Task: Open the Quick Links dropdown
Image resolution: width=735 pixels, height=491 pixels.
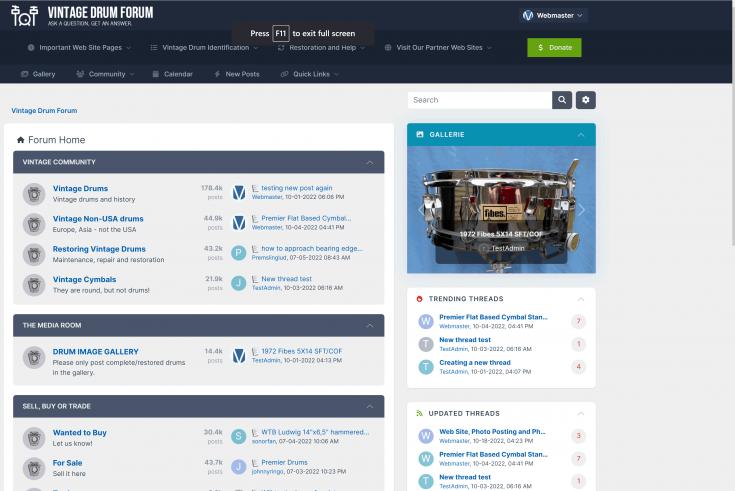Action: click(310, 74)
